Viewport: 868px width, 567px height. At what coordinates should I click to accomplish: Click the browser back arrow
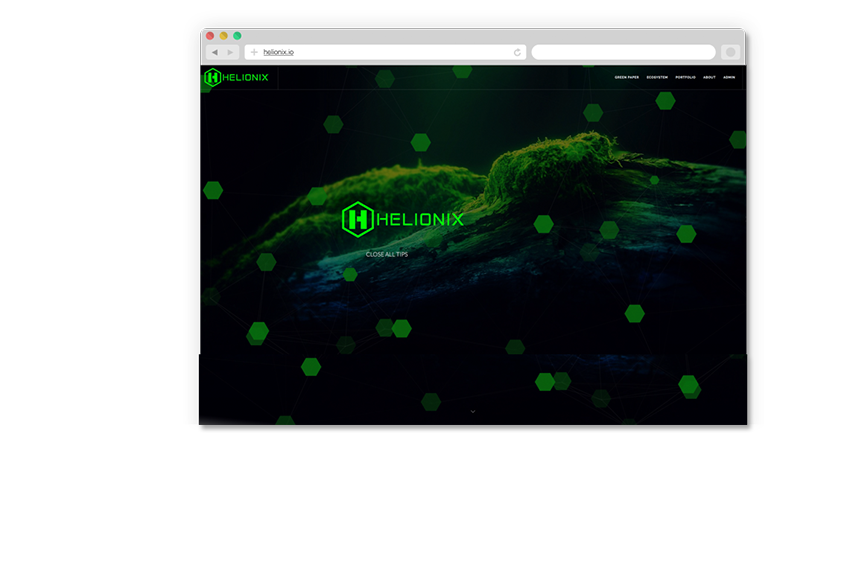pyautogui.click(x=214, y=52)
